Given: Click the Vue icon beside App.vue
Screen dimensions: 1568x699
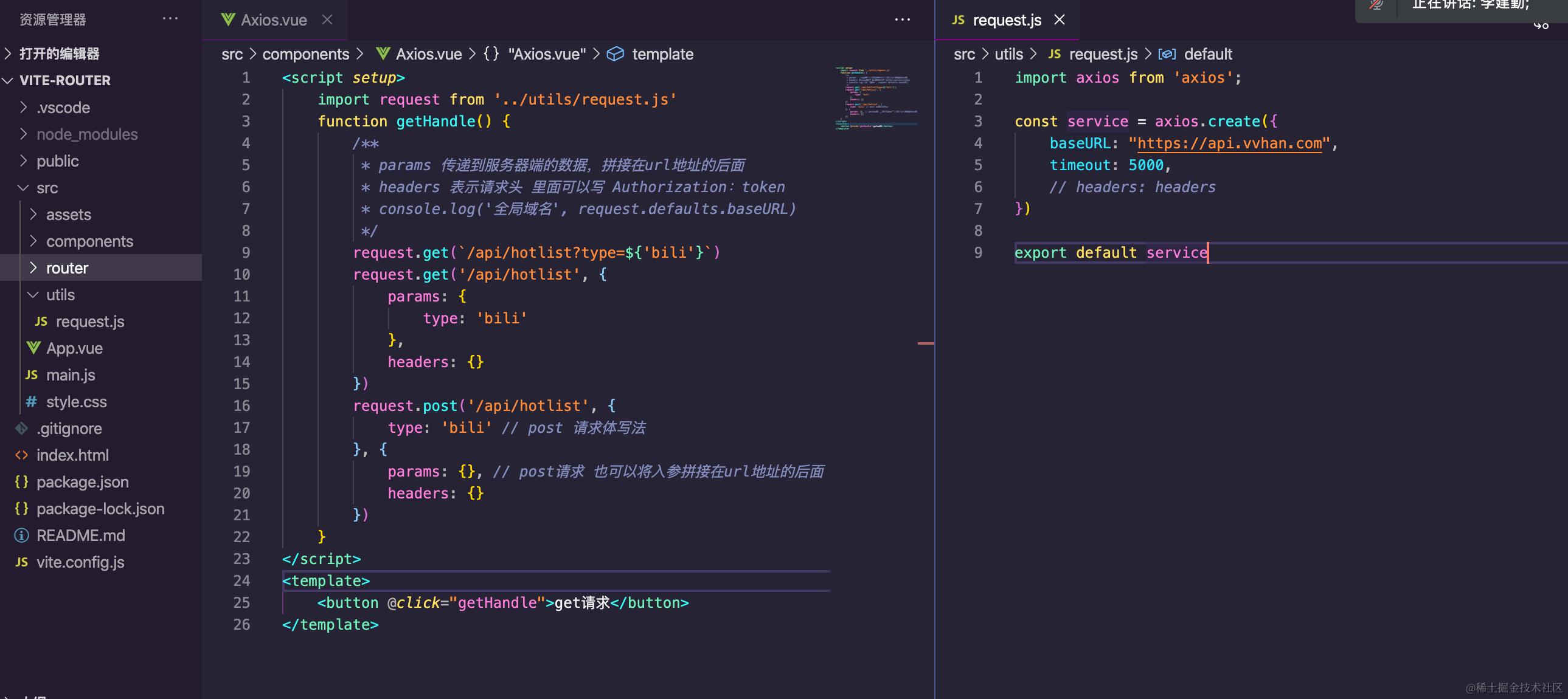Looking at the screenshot, I should coord(33,348).
